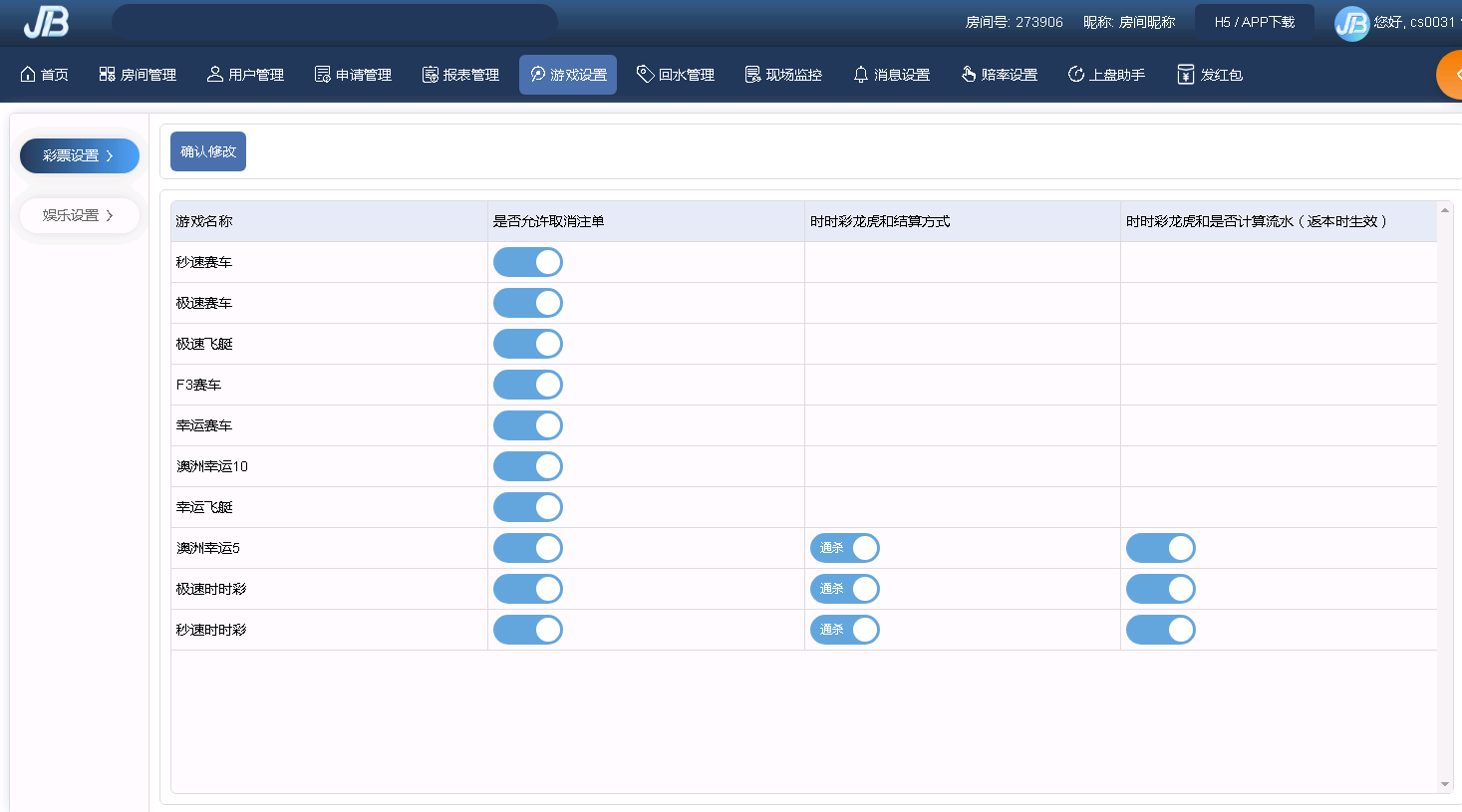Click the report management calendar icon
The height and width of the screenshot is (812, 1462).
430,75
